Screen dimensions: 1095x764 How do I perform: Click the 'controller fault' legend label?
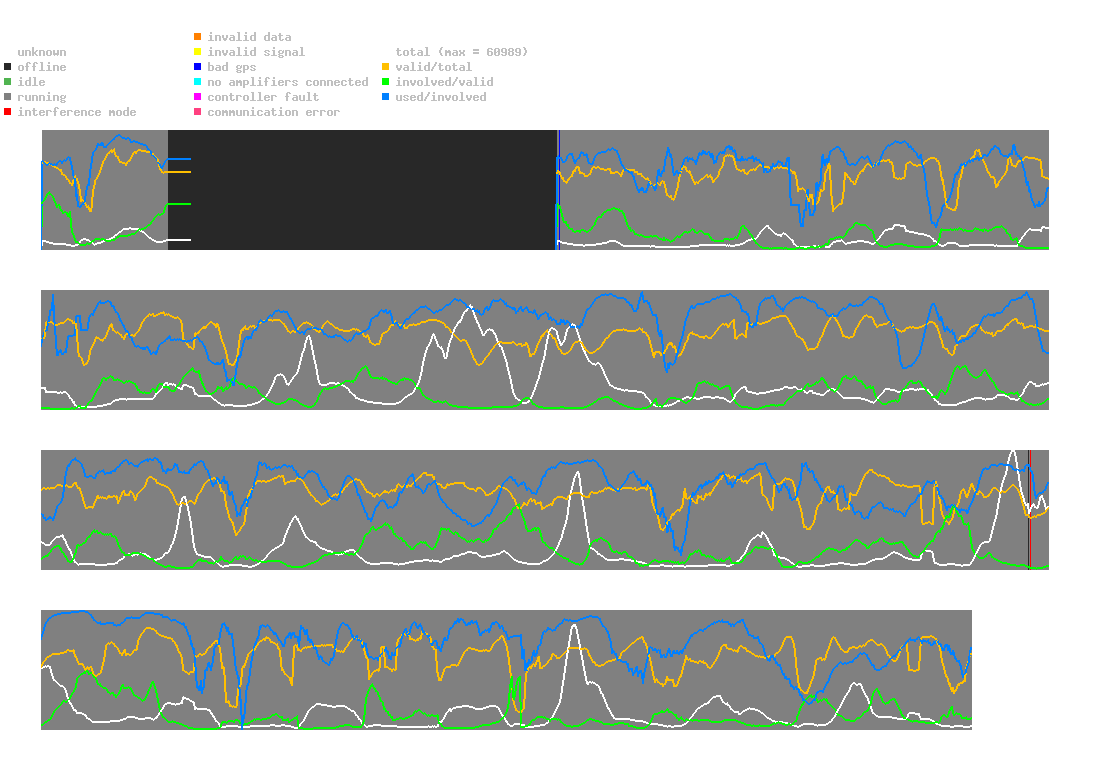pyautogui.click(x=263, y=97)
